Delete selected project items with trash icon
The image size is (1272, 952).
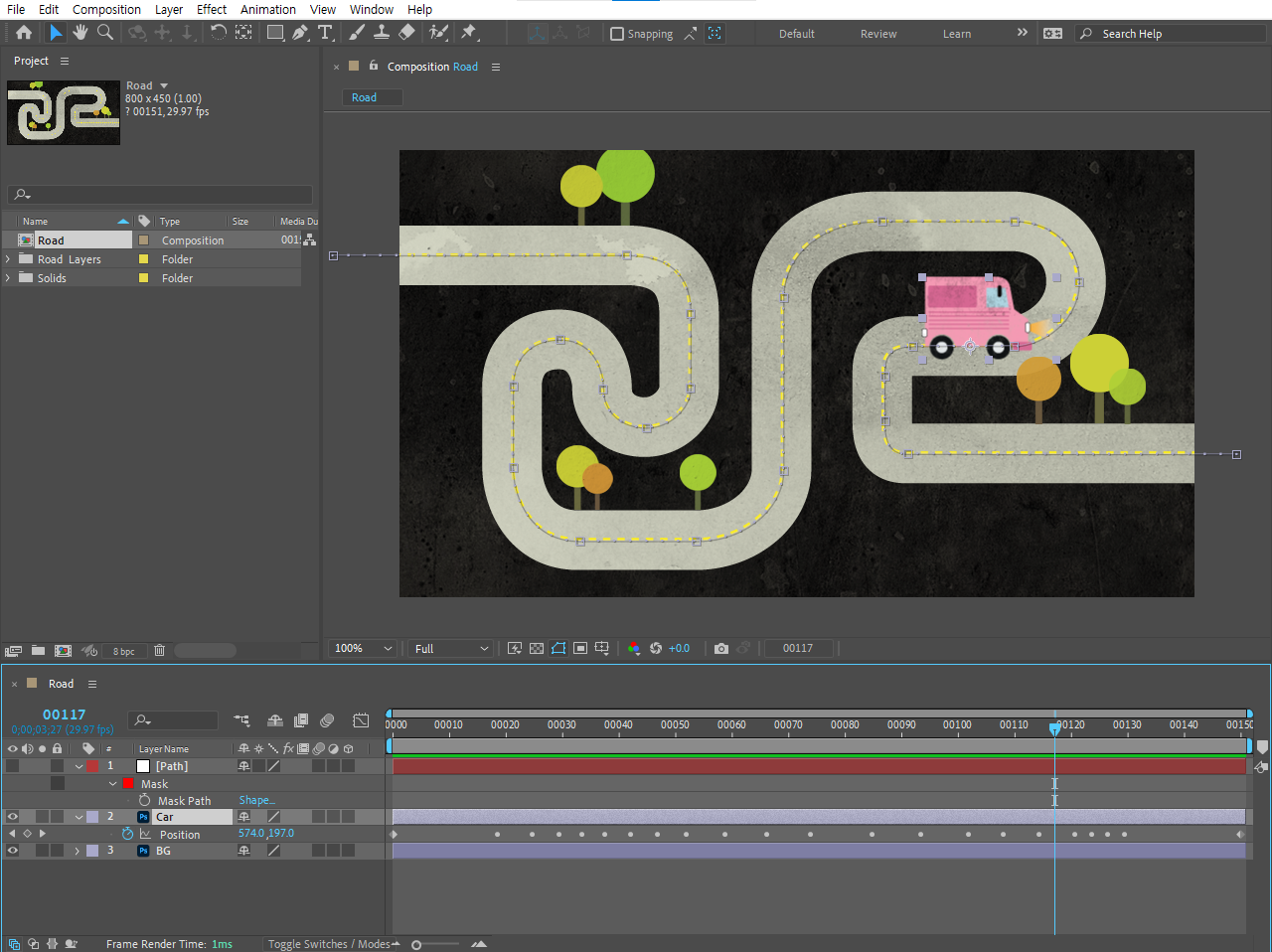(x=159, y=651)
